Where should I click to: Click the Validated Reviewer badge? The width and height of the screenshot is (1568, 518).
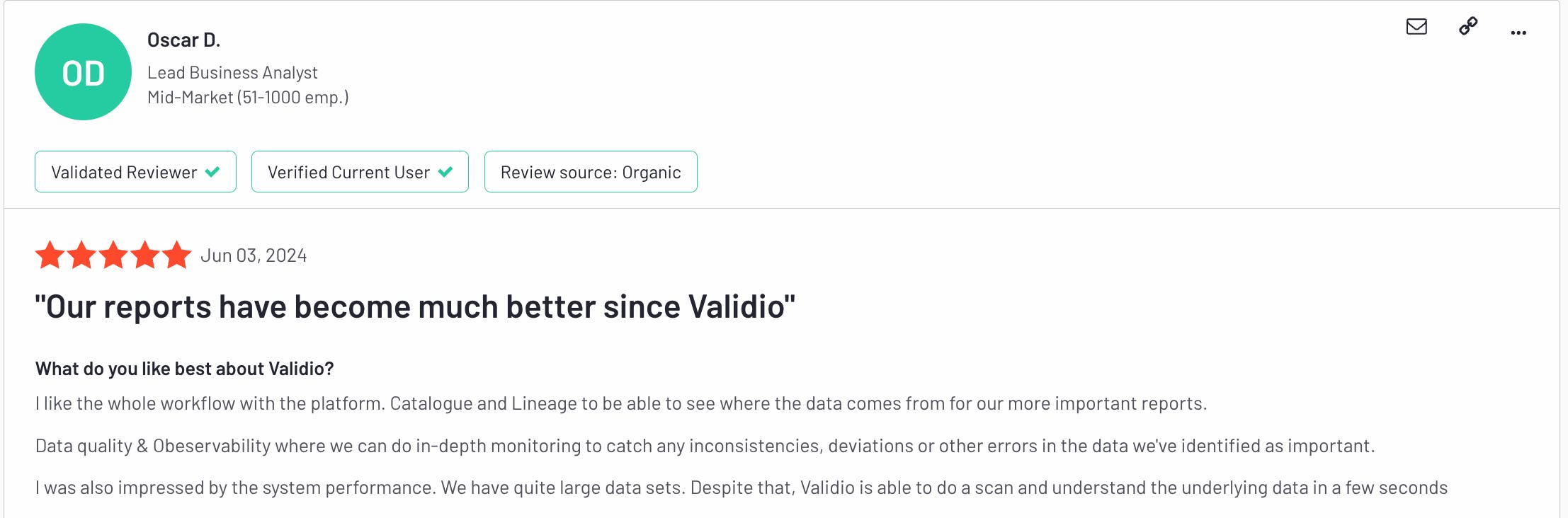click(135, 172)
